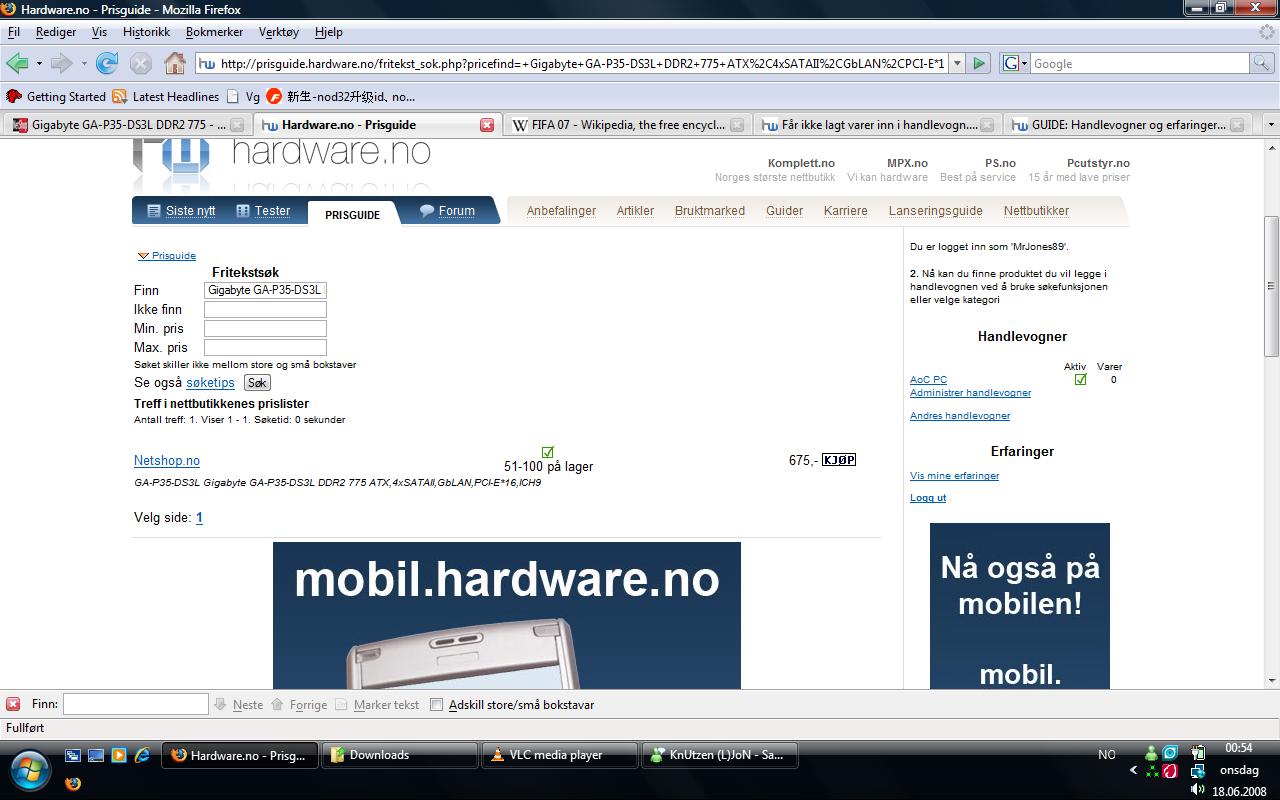Screen dimensions: 1280x800
Task: Click the Windows Start orb
Action: (28, 768)
